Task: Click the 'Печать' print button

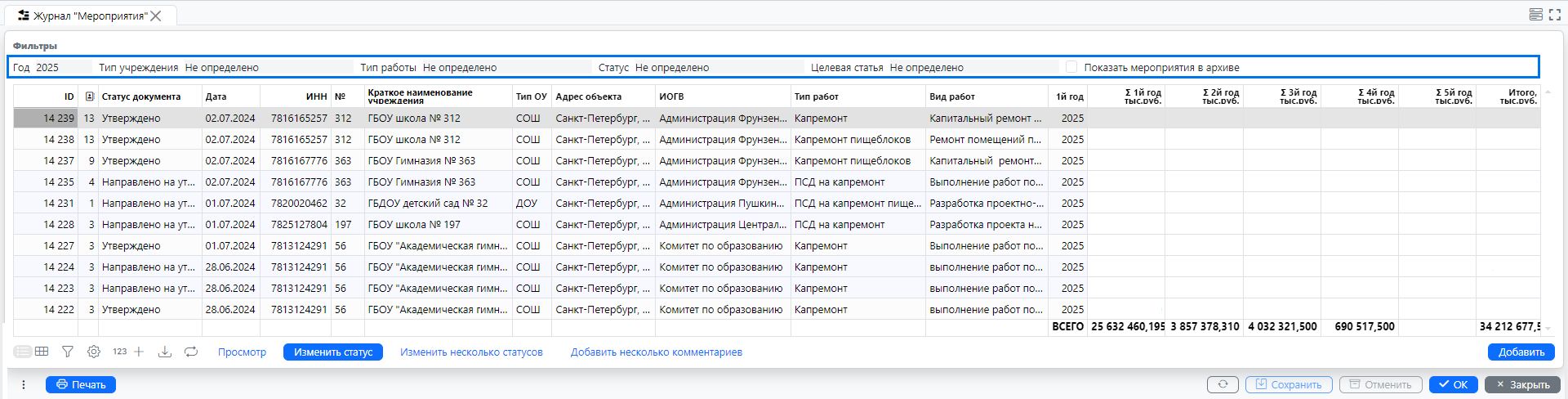Action: (x=81, y=385)
